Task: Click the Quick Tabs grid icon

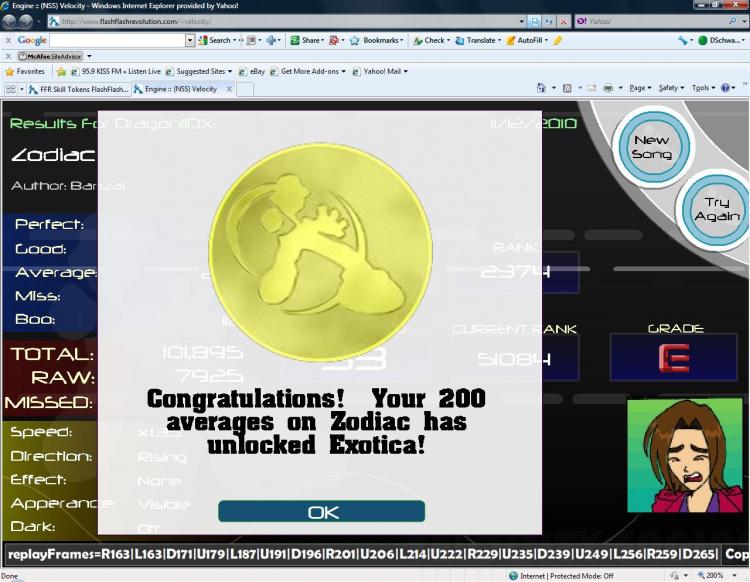Action: coord(10,89)
